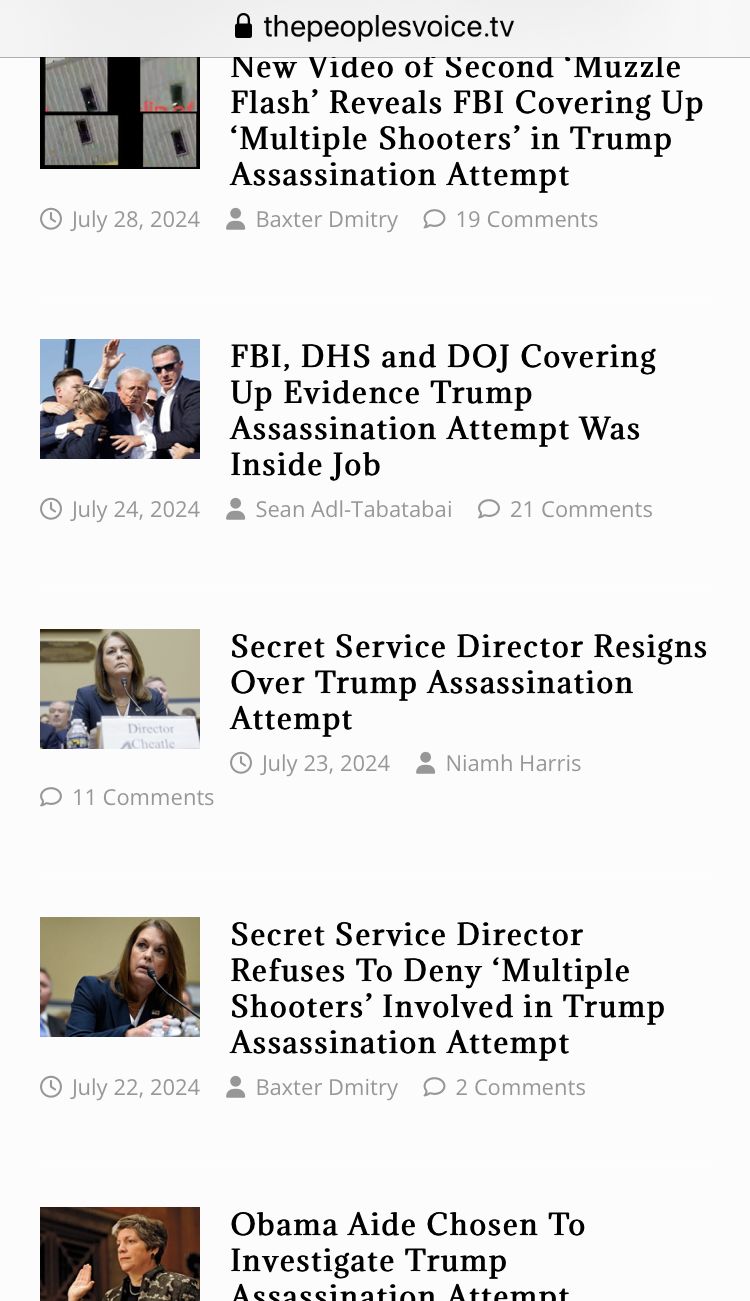The height and width of the screenshot is (1301, 750).
Task: Tap the Trump rally photo thumbnail
Action: click(120, 399)
